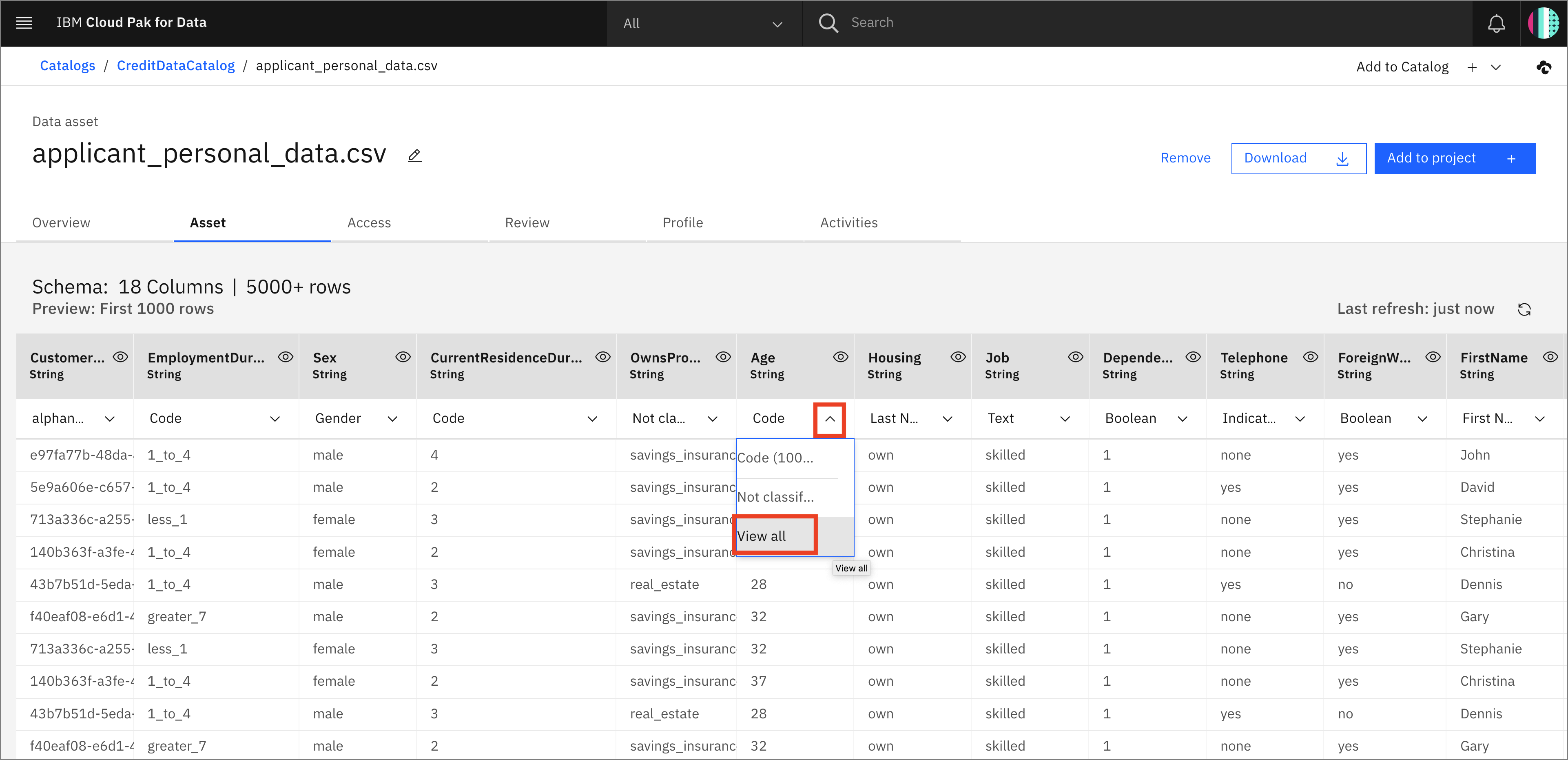Toggle the eye icon on Telephone column
1568x760 pixels.
point(1310,357)
